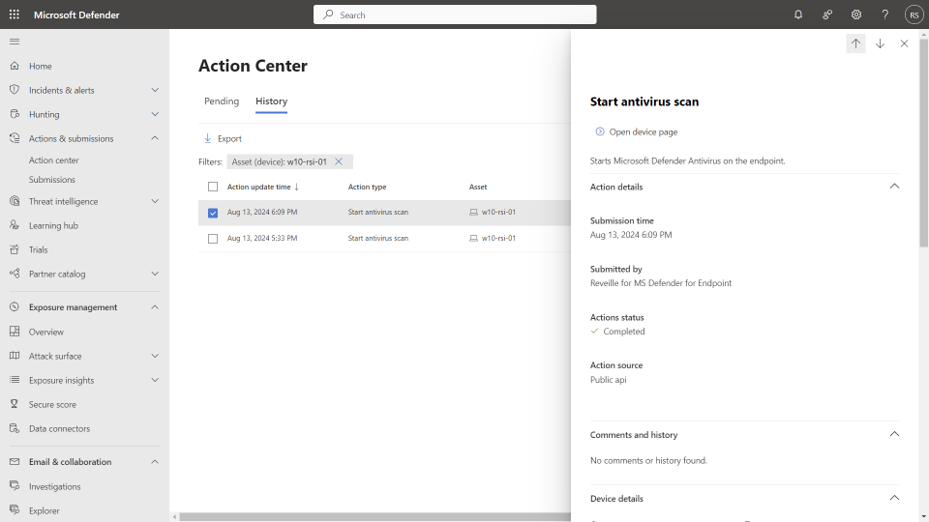Click the Incidents & alerts shield icon

(x=14, y=89)
